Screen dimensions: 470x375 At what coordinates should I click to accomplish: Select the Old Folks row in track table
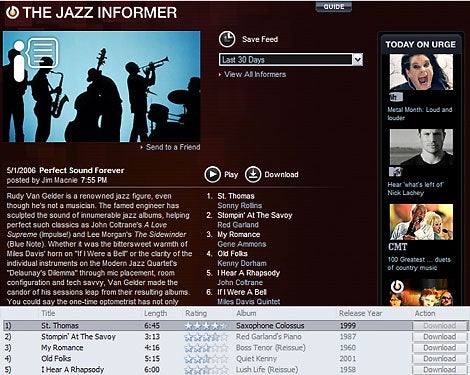tap(235, 359)
